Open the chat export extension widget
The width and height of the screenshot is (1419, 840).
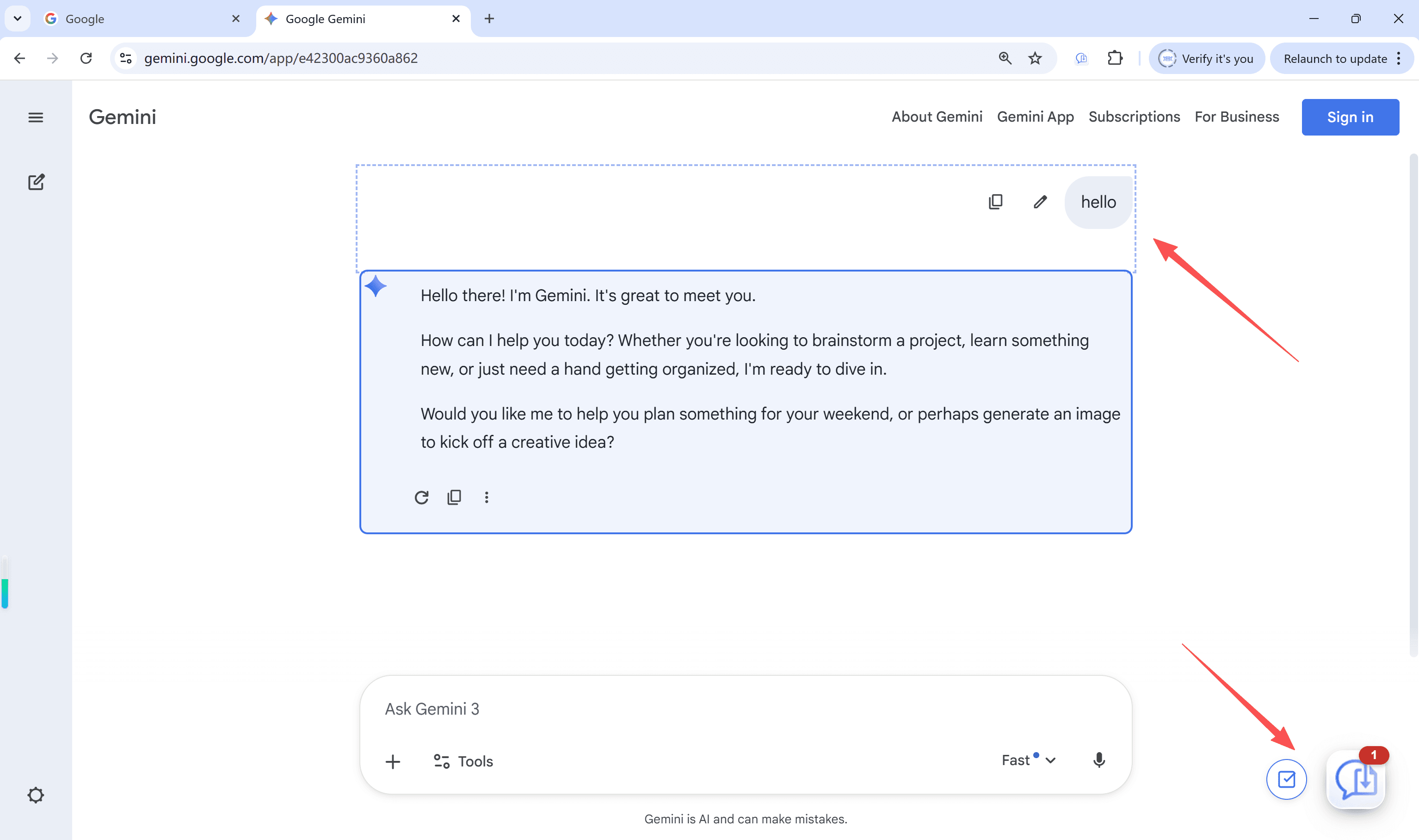tap(1356, 779)
